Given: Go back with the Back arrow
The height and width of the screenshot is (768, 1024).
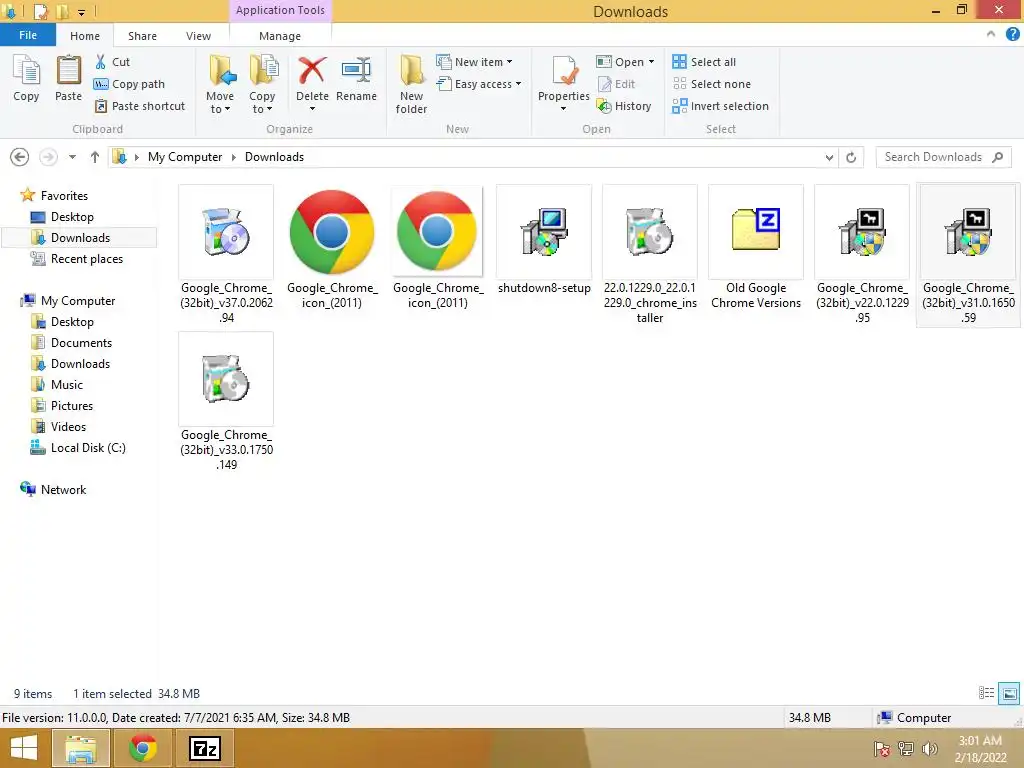Looking at the screenshot, I should coord(20,157).
